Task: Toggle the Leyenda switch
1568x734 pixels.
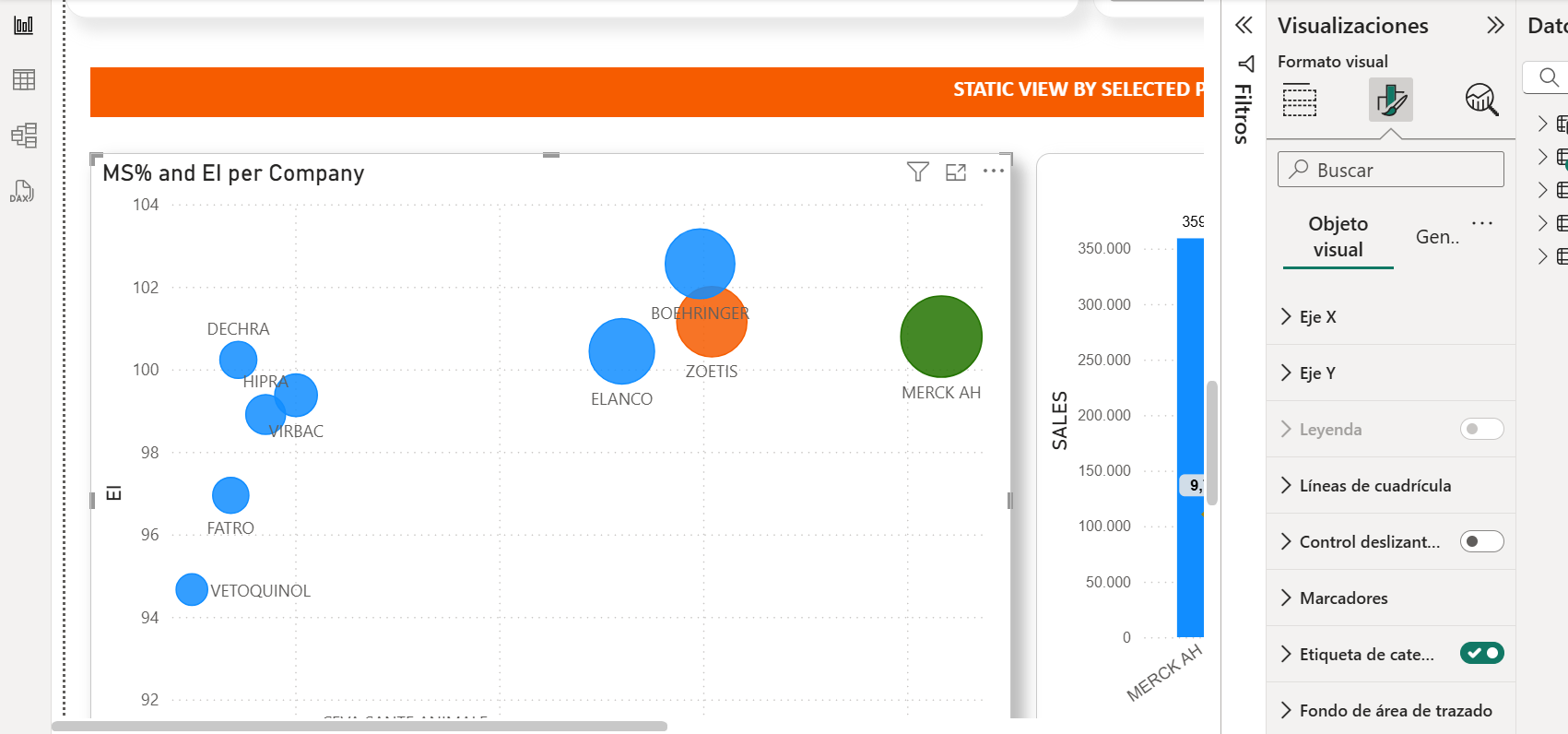Action: (x=1482, y=429)
